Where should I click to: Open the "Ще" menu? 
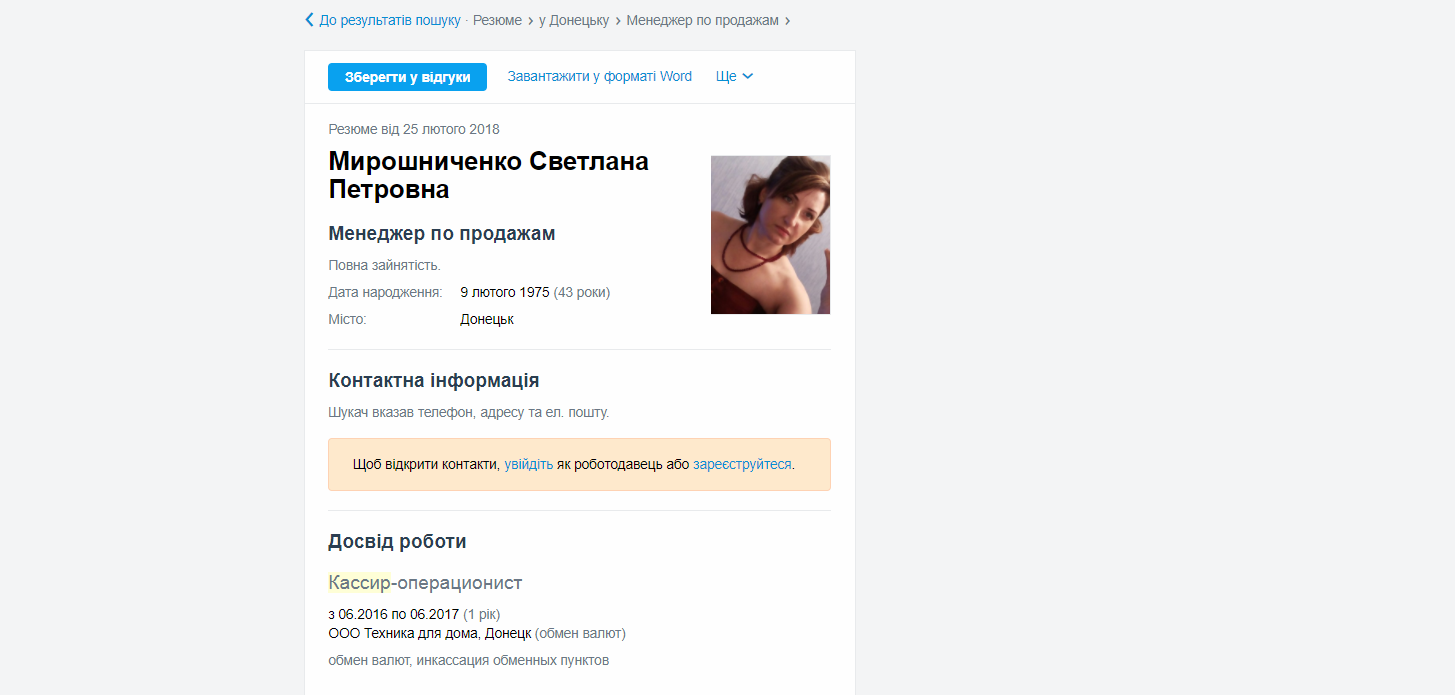[726, 76]
